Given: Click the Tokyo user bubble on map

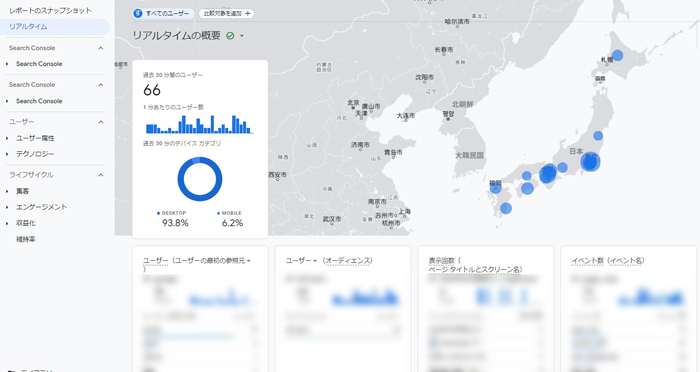Looking at the screenshot, I should pyautogui.click(x=590, y=162).
